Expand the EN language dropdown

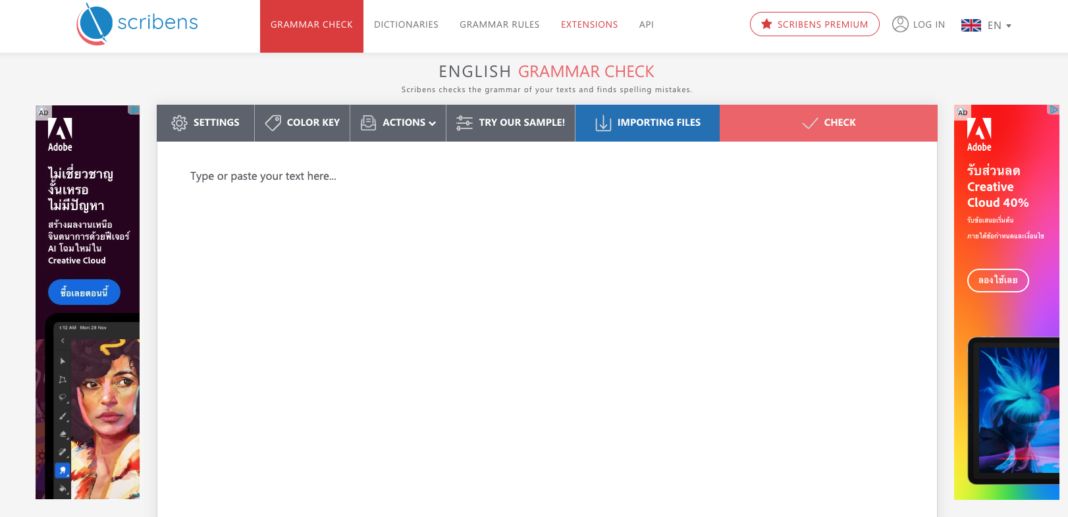click(x=1001, y=25)
